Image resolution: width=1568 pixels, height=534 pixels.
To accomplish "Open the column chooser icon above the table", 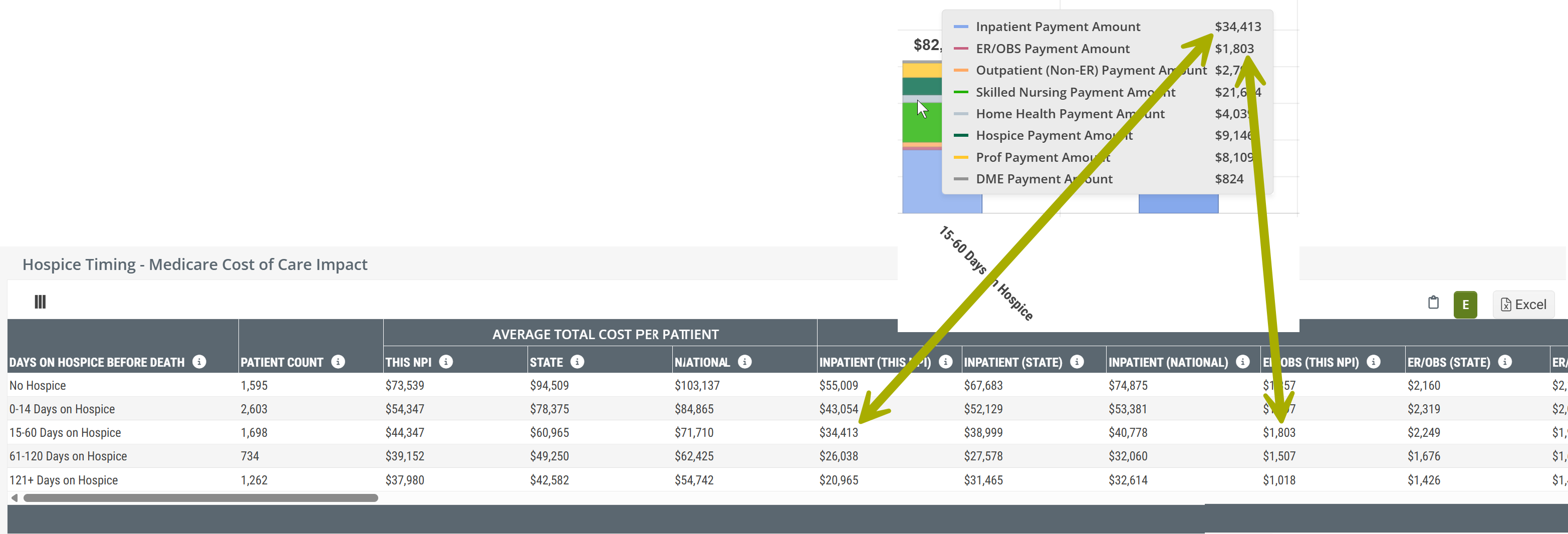I will tap(40, 302).
